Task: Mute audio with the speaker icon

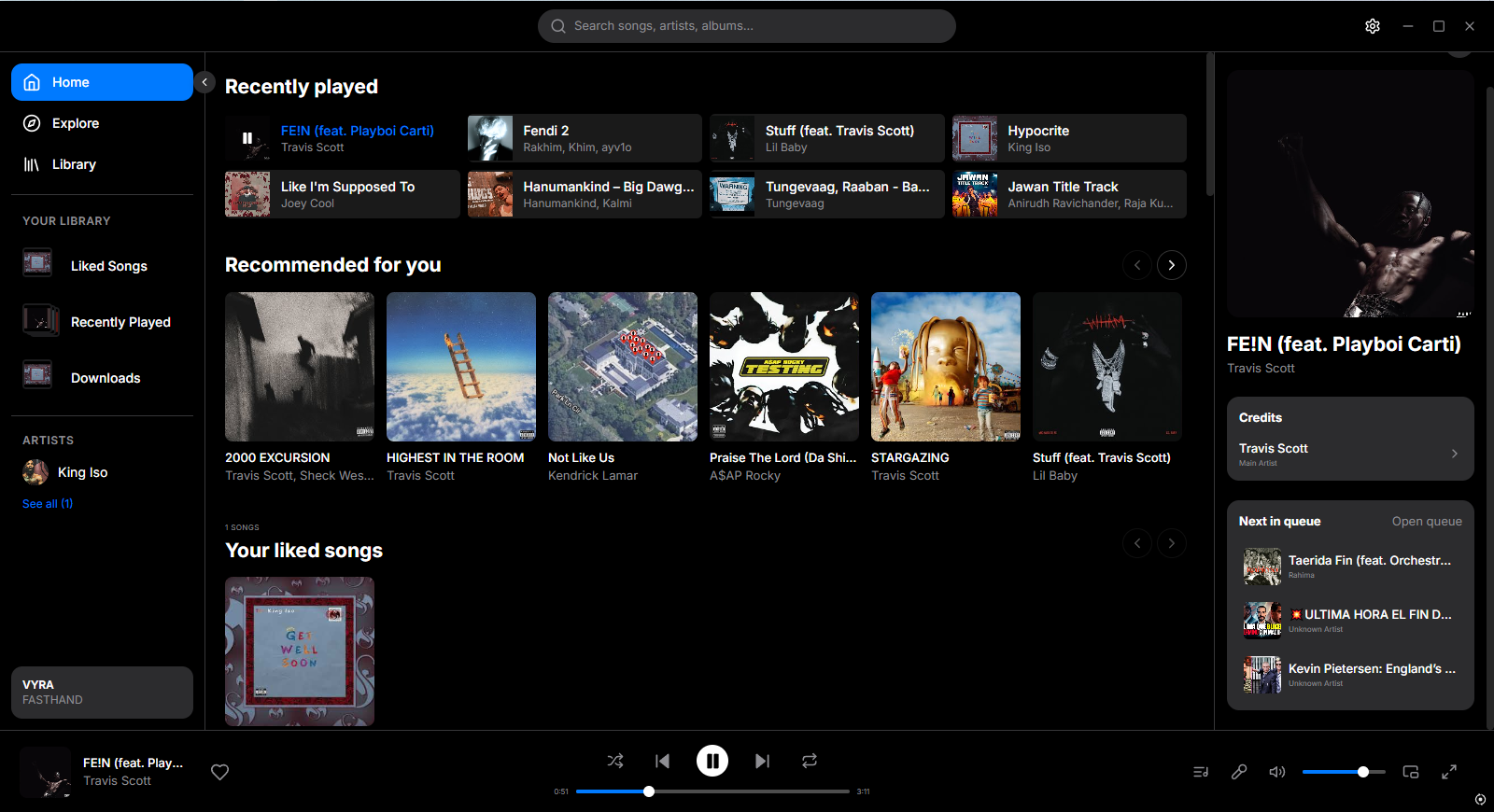Action: click(x=1276, y=772)
